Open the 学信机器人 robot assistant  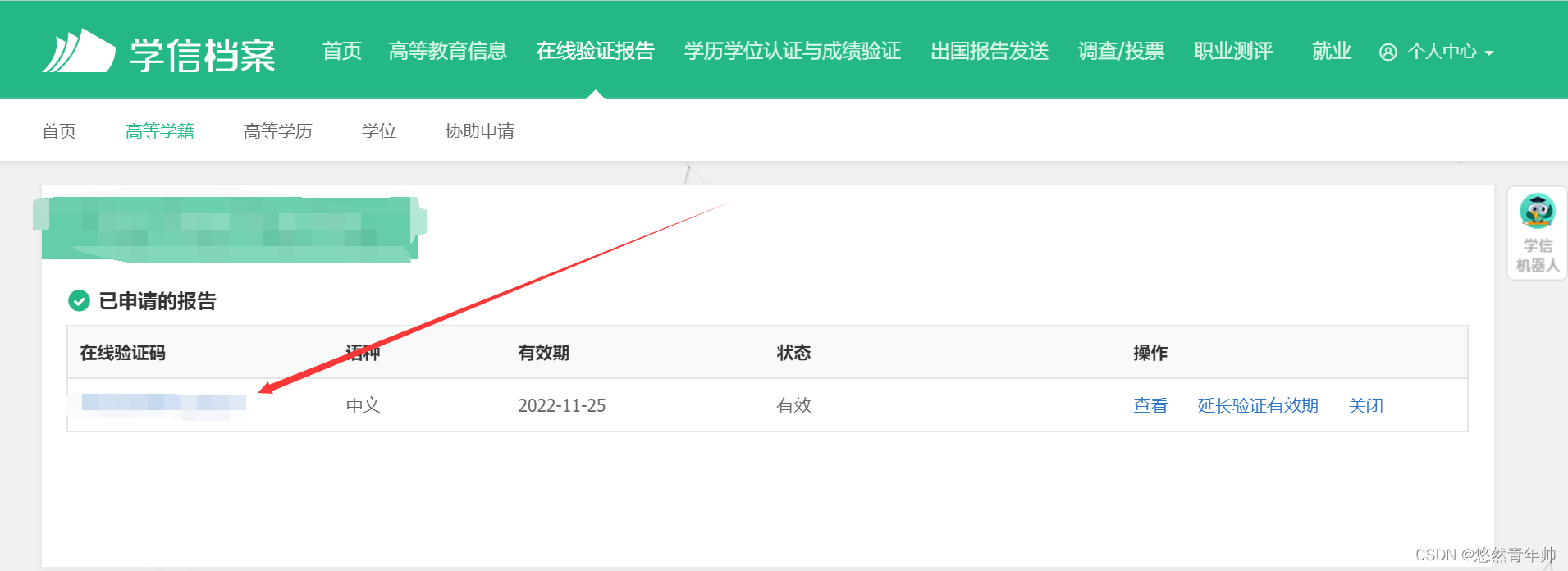pyautogui.click(x=1537, y=233)
